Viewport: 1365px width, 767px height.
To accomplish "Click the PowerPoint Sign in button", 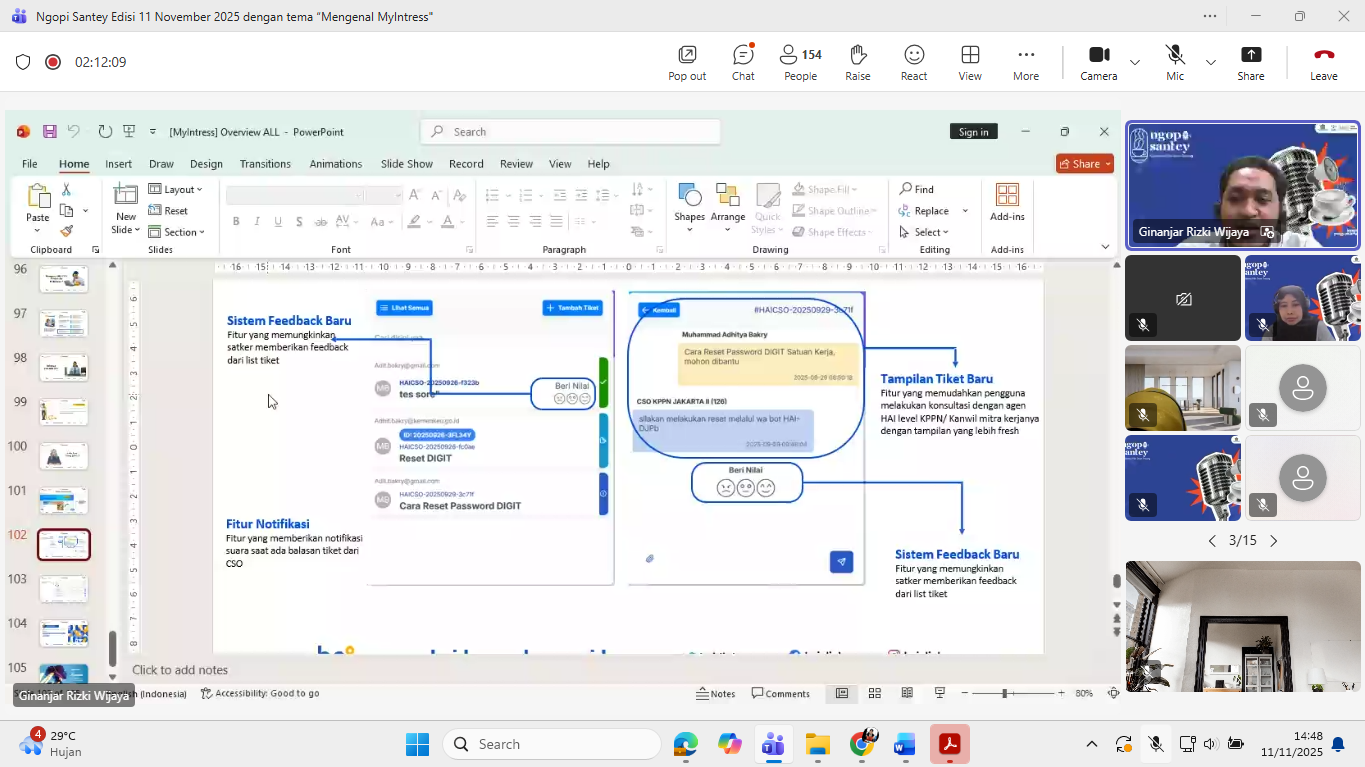I will (973, 132).
